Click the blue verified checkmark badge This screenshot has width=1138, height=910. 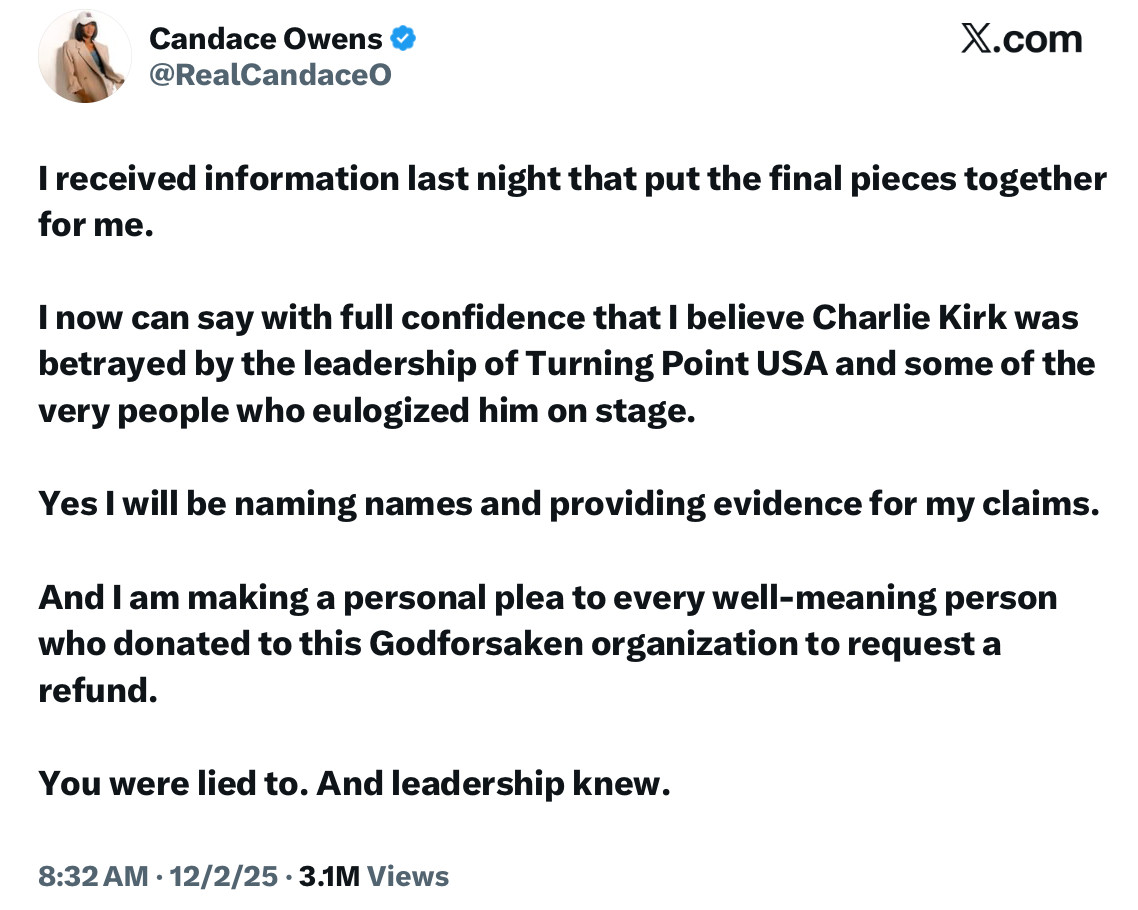(403, 39)
